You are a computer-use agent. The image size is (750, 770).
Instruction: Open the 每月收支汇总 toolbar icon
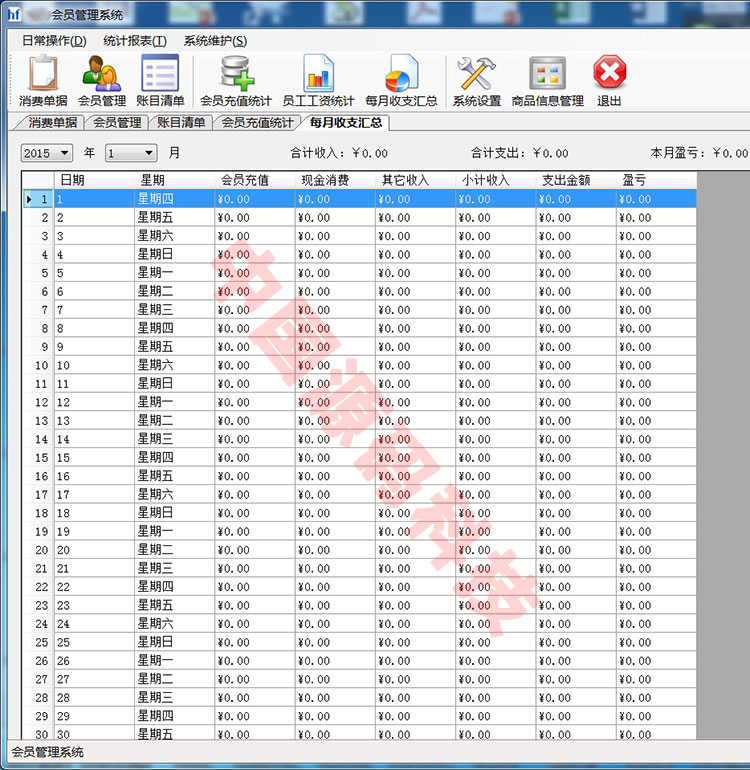[401, 81]
